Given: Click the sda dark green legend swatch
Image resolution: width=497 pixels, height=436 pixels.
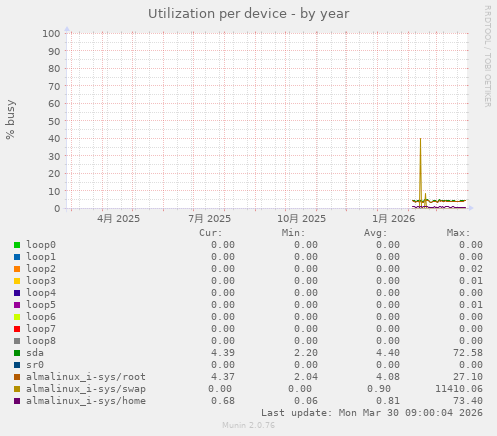Looking at the screenshot, I should [x=17, y=353].
